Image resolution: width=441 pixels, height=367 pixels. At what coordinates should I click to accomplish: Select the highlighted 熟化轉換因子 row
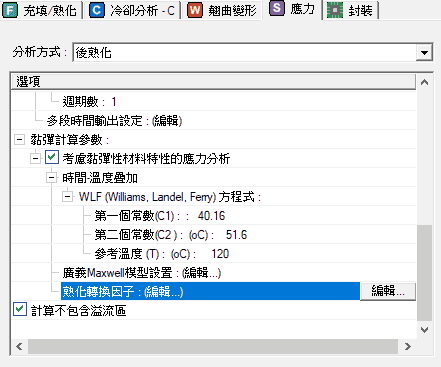[x=210, y=292]
